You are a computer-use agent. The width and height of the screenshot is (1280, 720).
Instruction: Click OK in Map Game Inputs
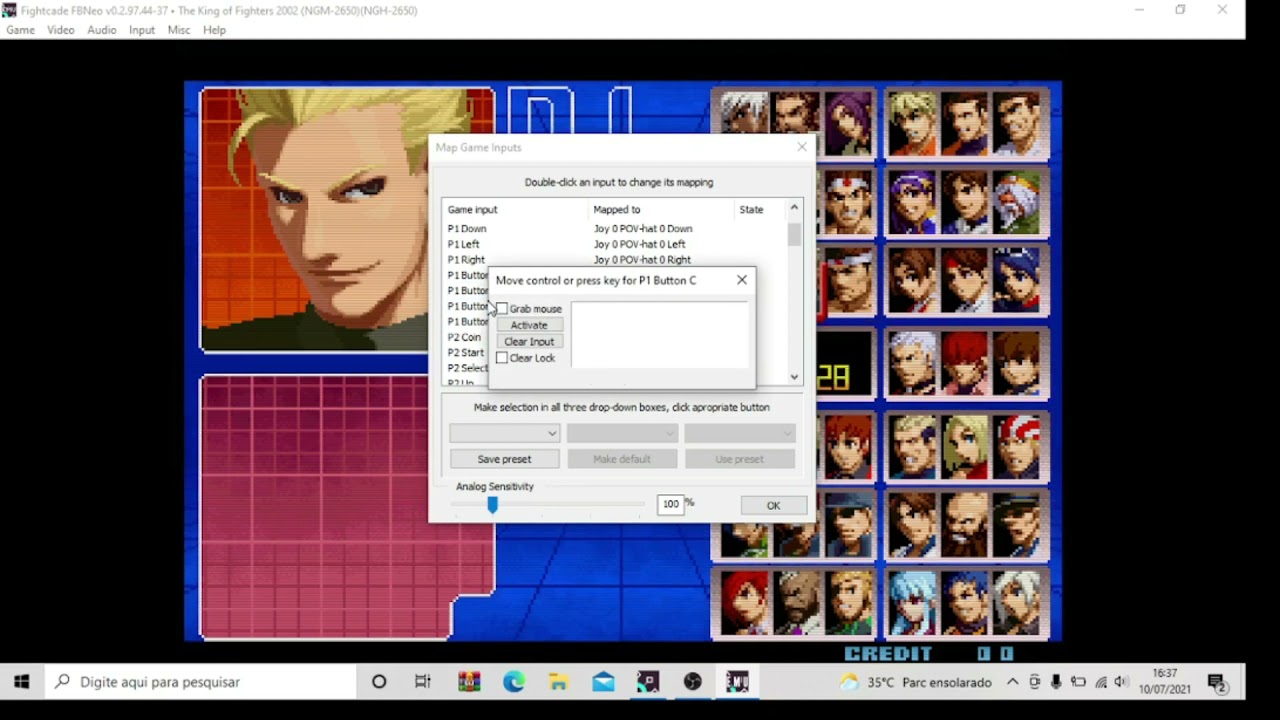pos(773,505)
